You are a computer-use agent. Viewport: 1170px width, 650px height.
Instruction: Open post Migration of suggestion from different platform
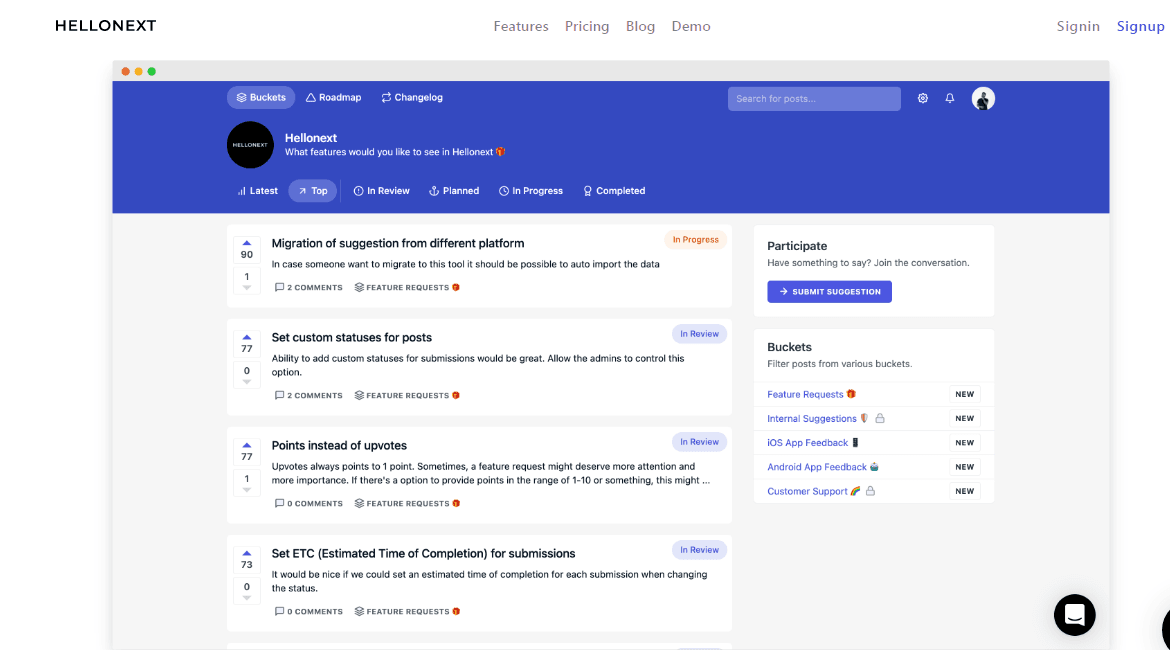pos(398,243)
